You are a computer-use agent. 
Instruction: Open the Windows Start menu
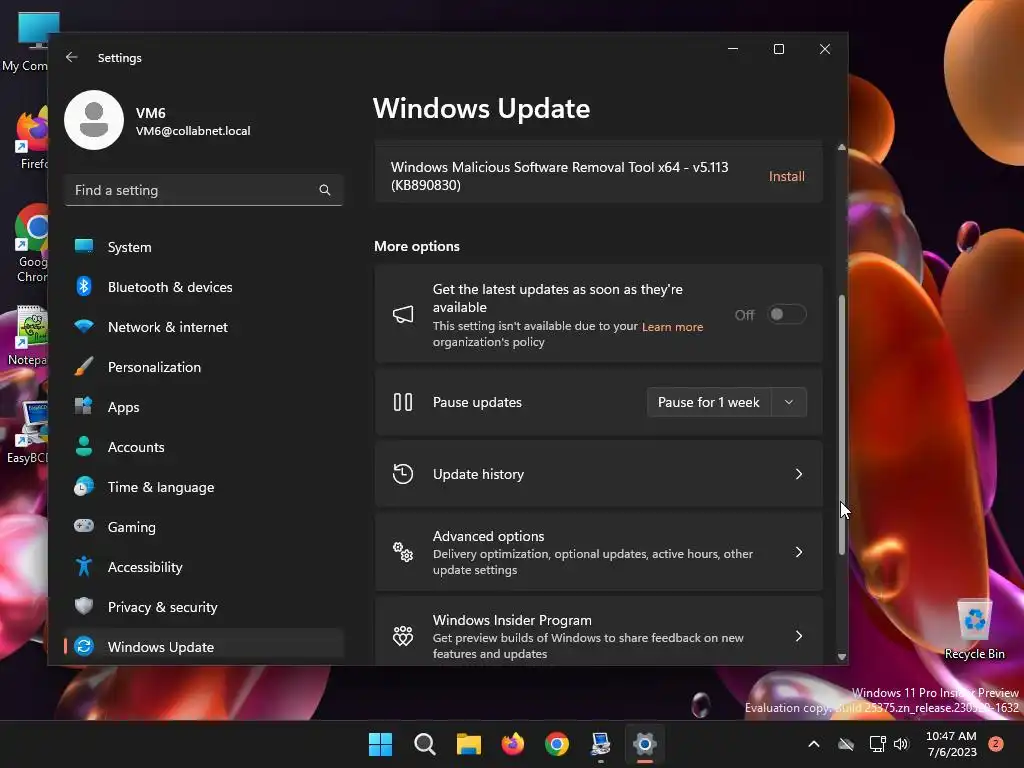381,744
